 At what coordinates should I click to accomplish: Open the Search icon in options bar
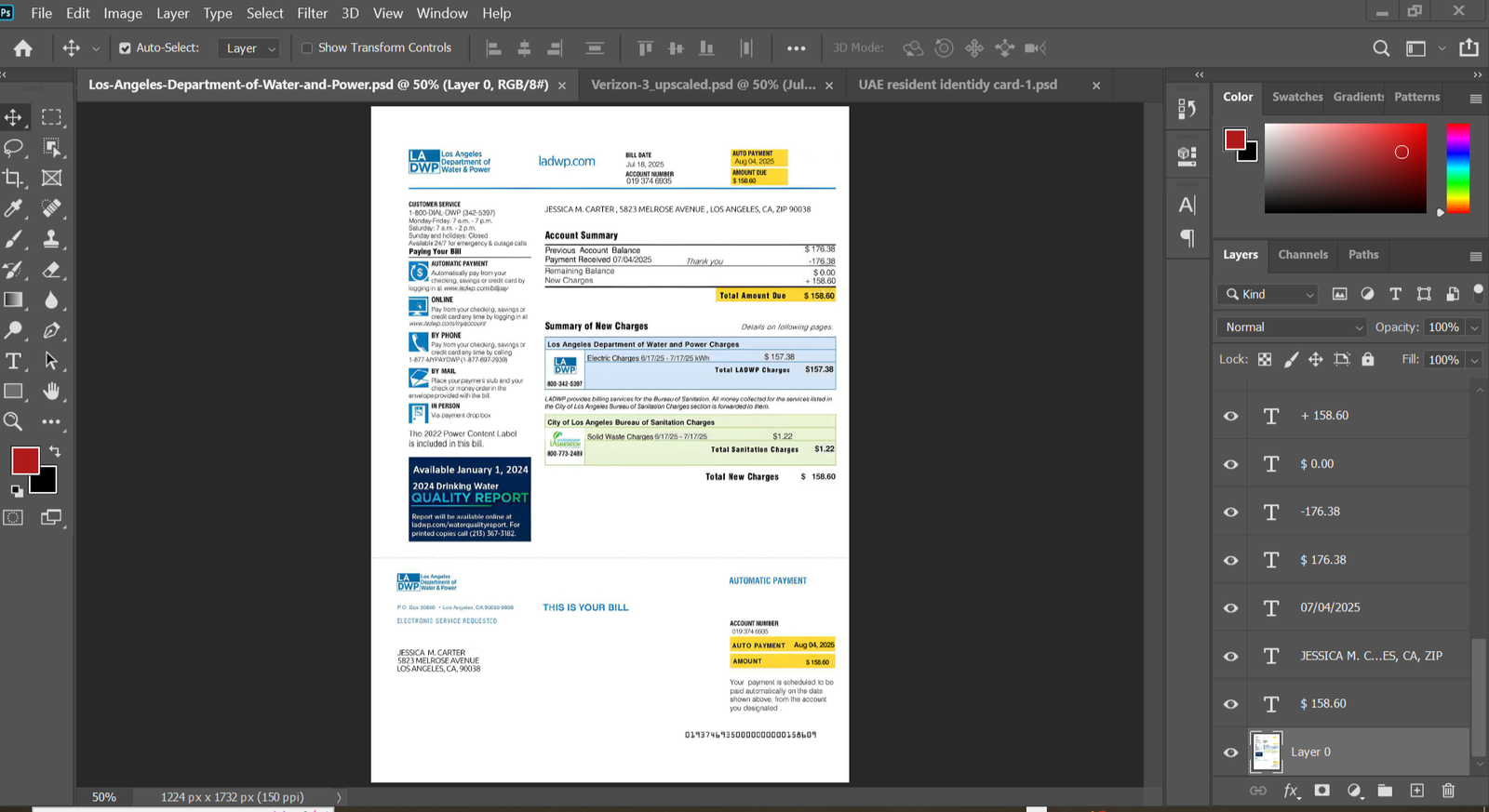point(1382,48)
